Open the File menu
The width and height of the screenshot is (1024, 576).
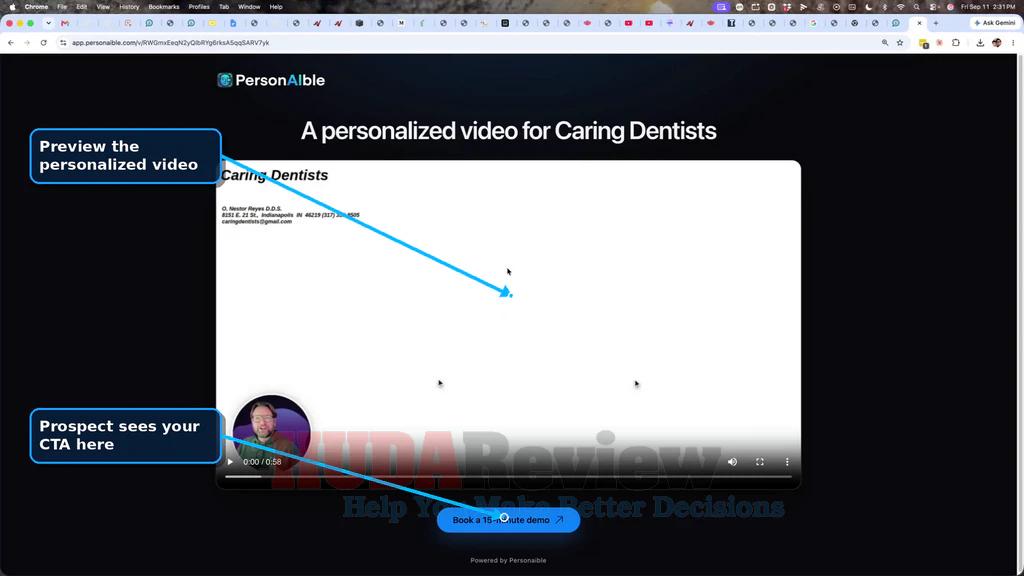(x=62, y=7)
